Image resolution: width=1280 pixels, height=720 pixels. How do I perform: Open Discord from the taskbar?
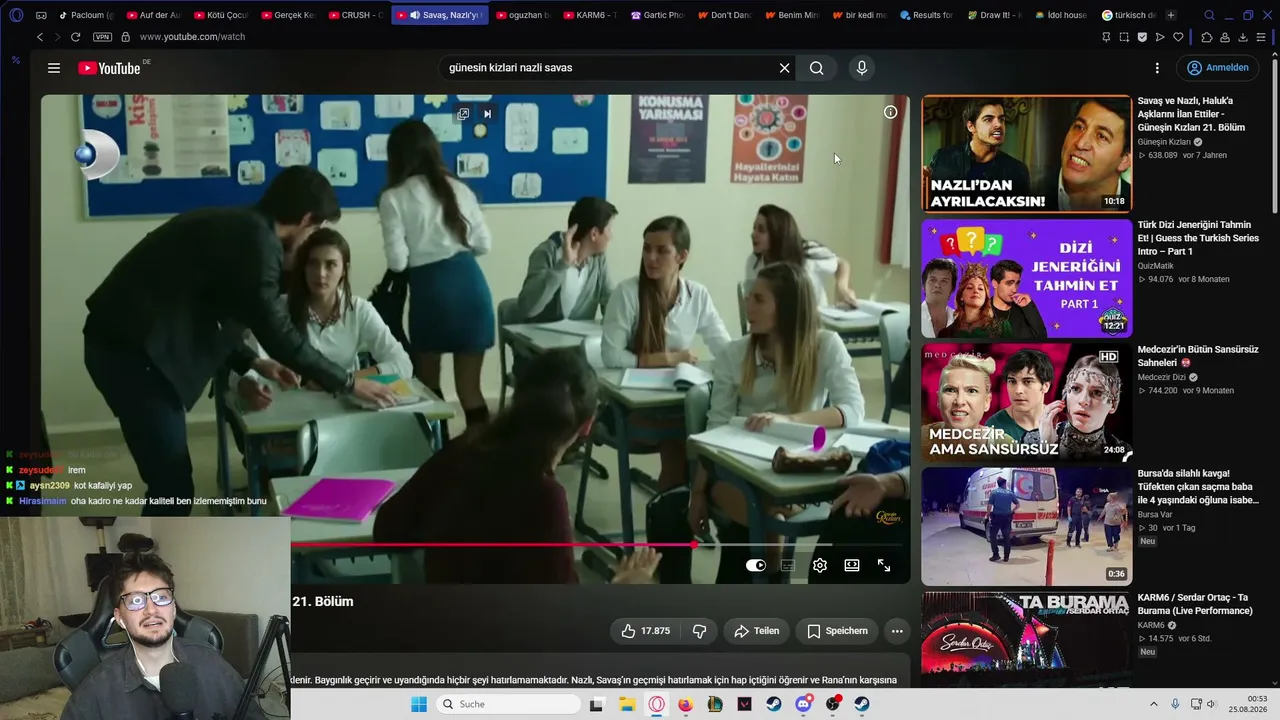tap(803, 704)
